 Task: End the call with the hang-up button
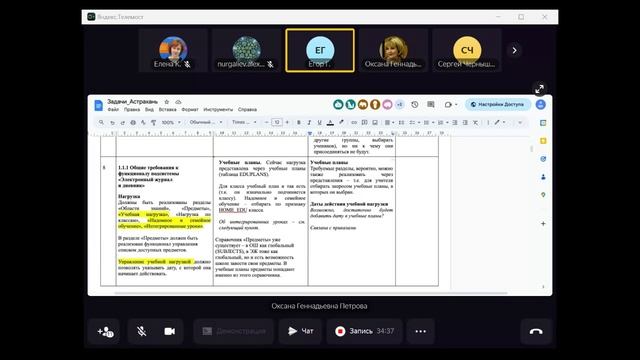(536, 331)
